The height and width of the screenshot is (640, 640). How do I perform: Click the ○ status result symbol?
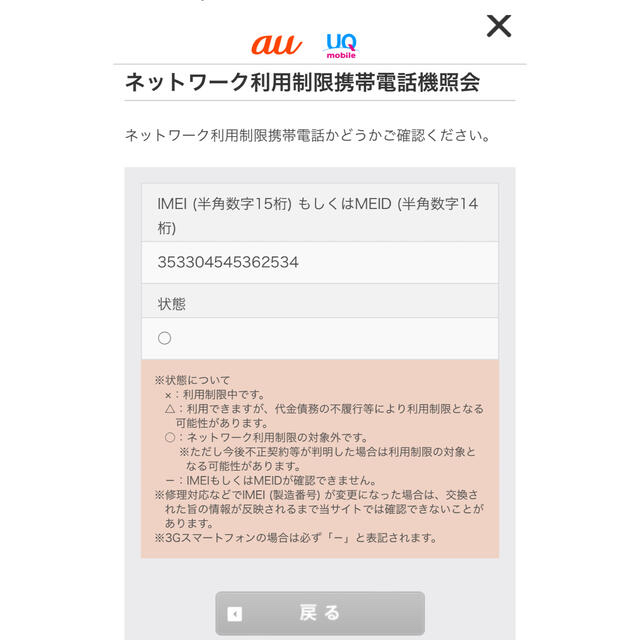[x=164, y=338]
